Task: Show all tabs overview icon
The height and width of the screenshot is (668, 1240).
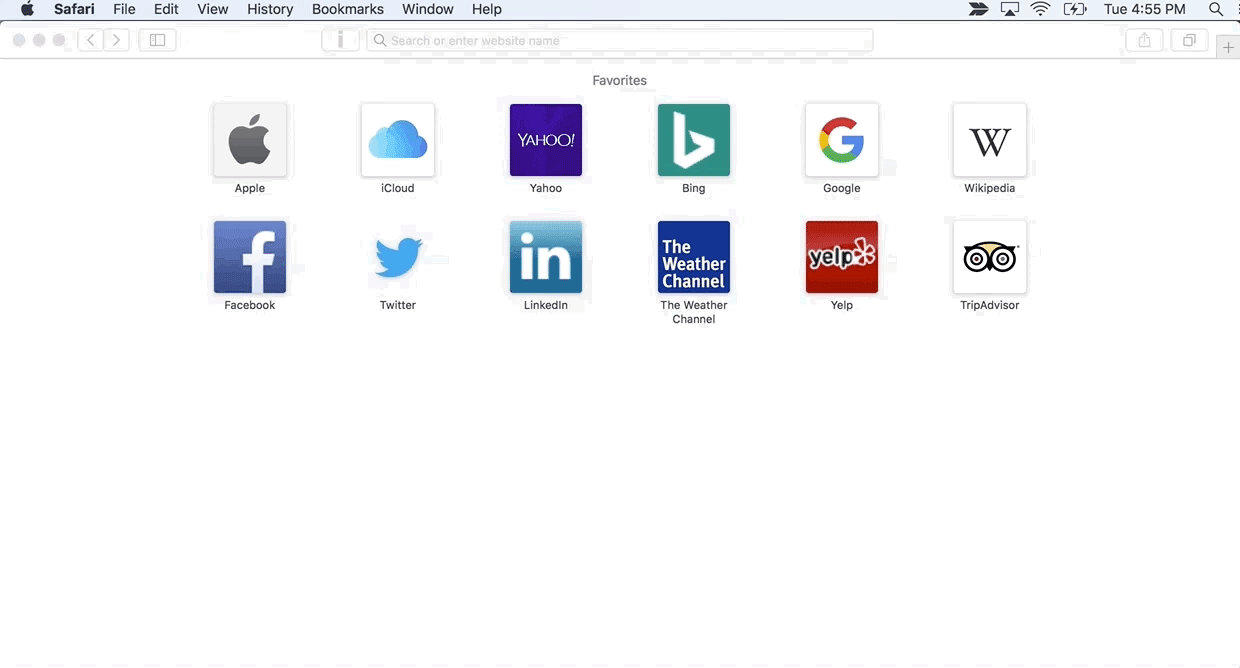Action: 1189,40
